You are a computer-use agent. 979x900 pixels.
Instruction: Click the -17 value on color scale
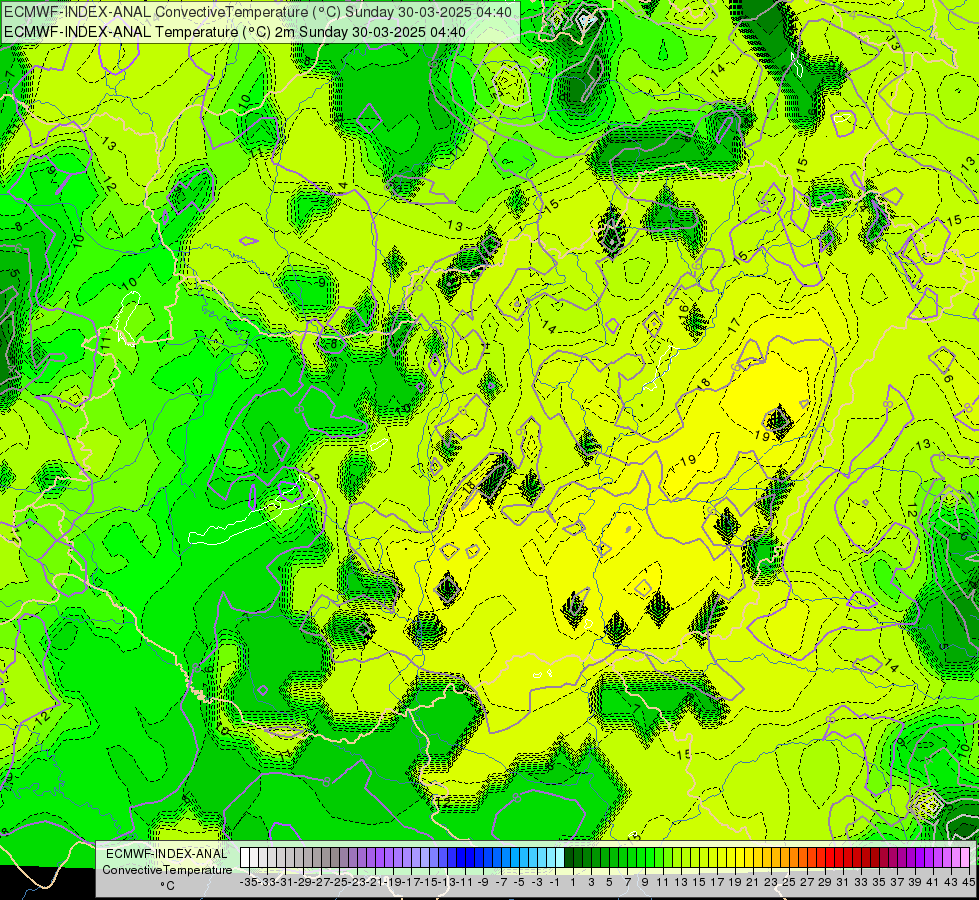[x=412, y=883]
